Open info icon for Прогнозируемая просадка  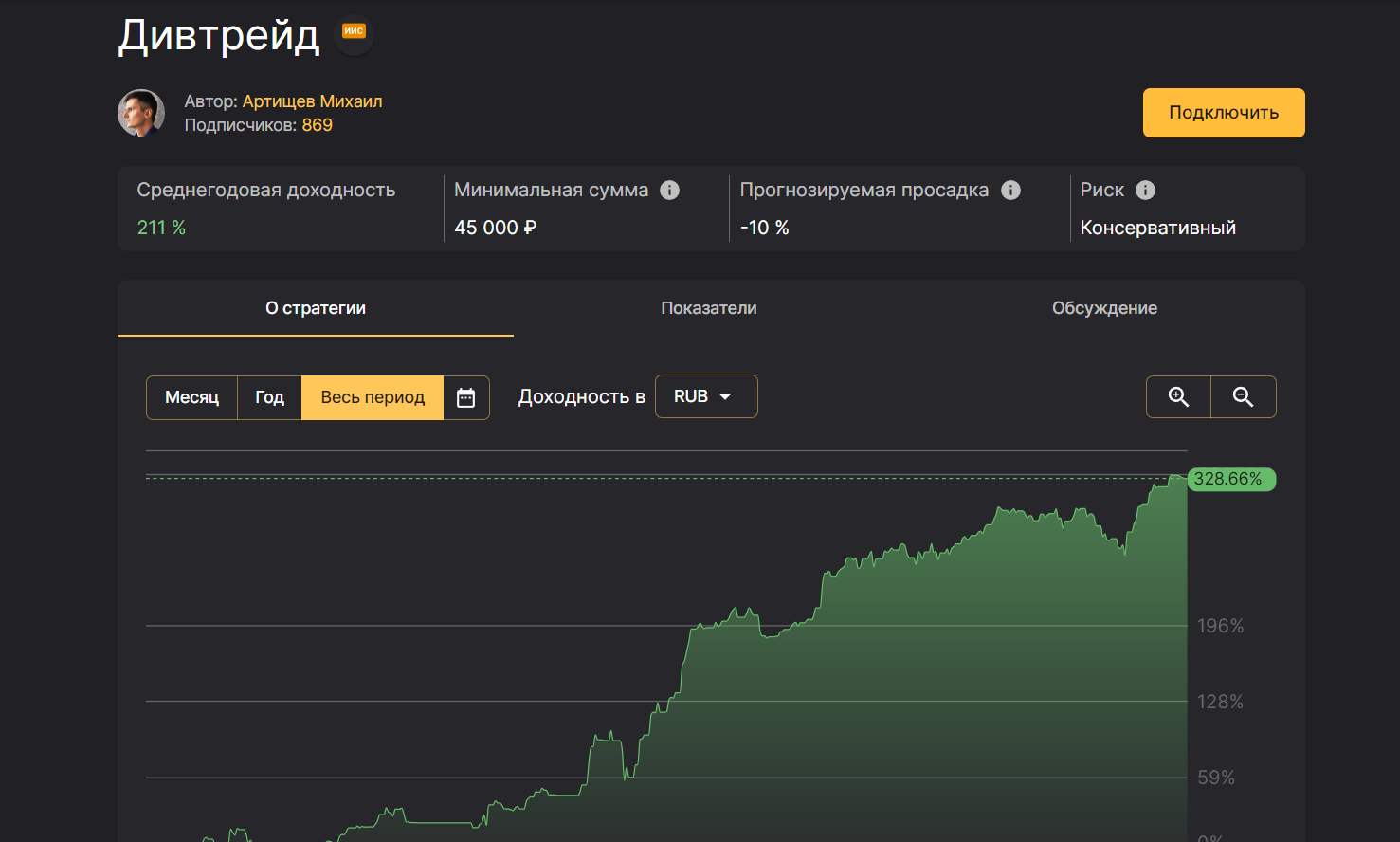(1010, 190)
